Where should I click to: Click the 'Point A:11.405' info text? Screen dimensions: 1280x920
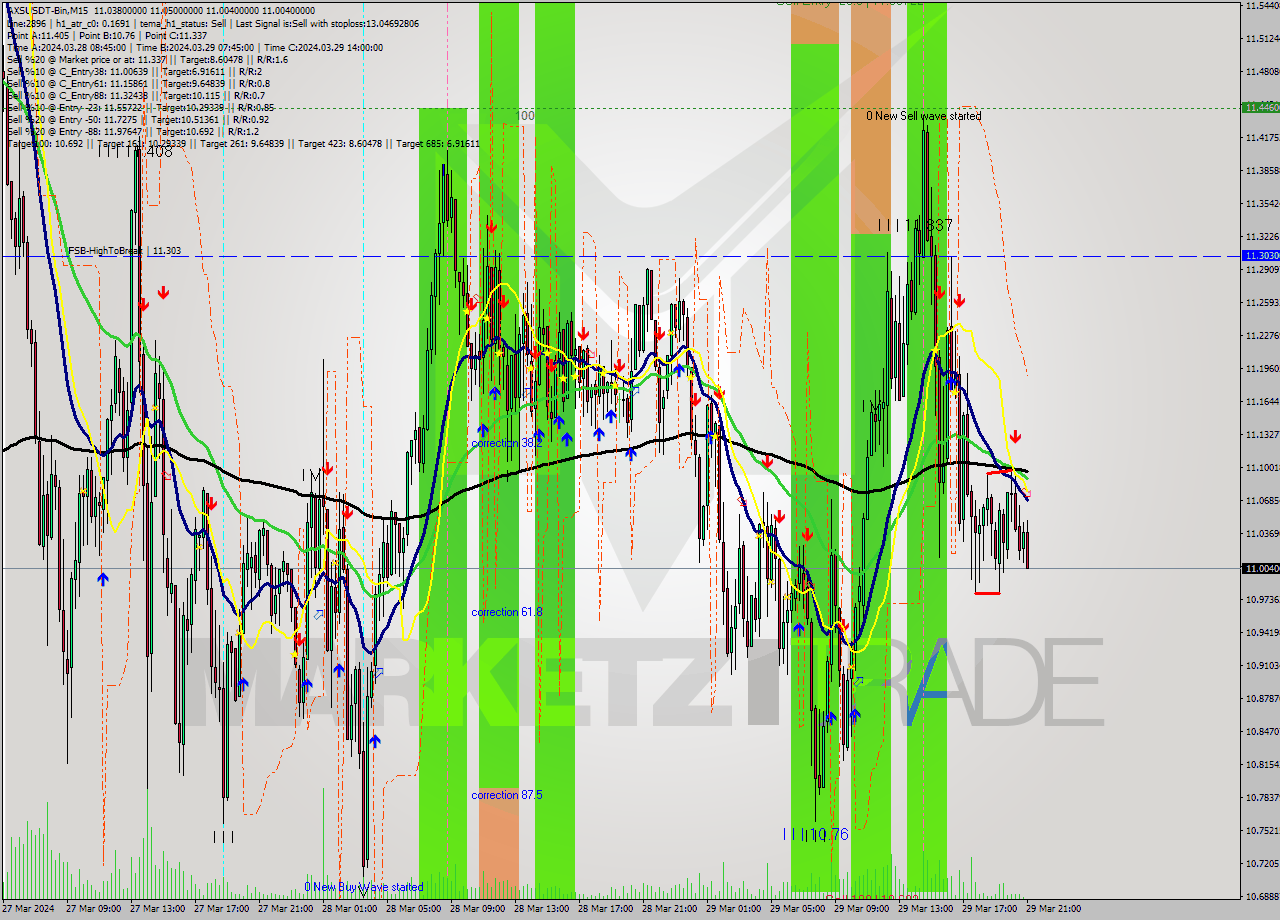(x=37, y=35)
